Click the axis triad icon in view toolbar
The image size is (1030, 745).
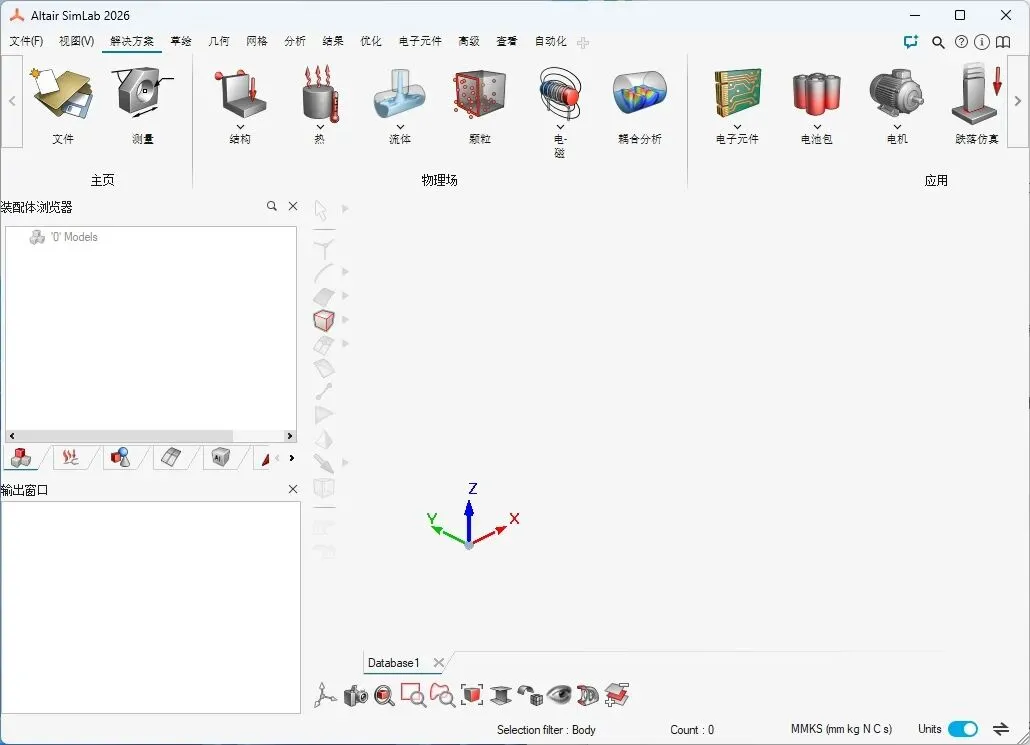[x=325, y=695]
